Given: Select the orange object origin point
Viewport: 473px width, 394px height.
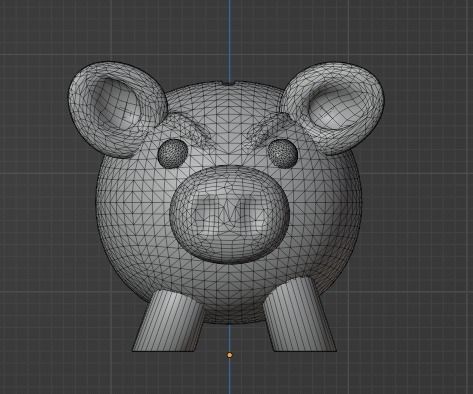Looking at the screenshot, I should pos(229,355).
